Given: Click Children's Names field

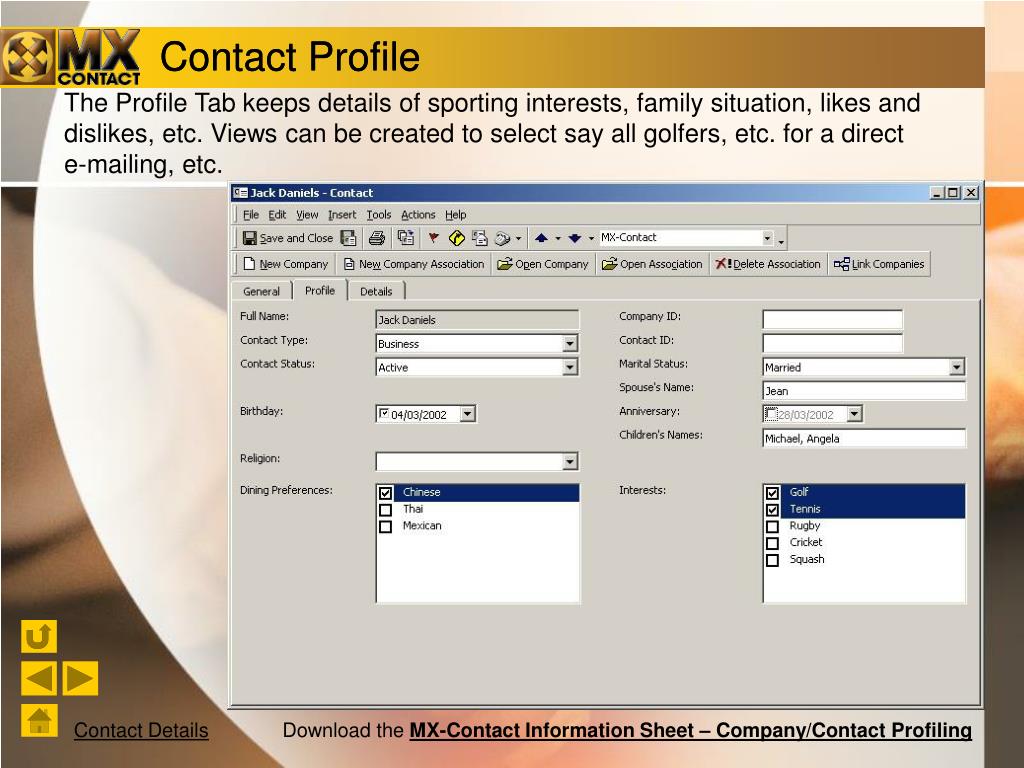Looking at the screenshot, I should point(864,438).
